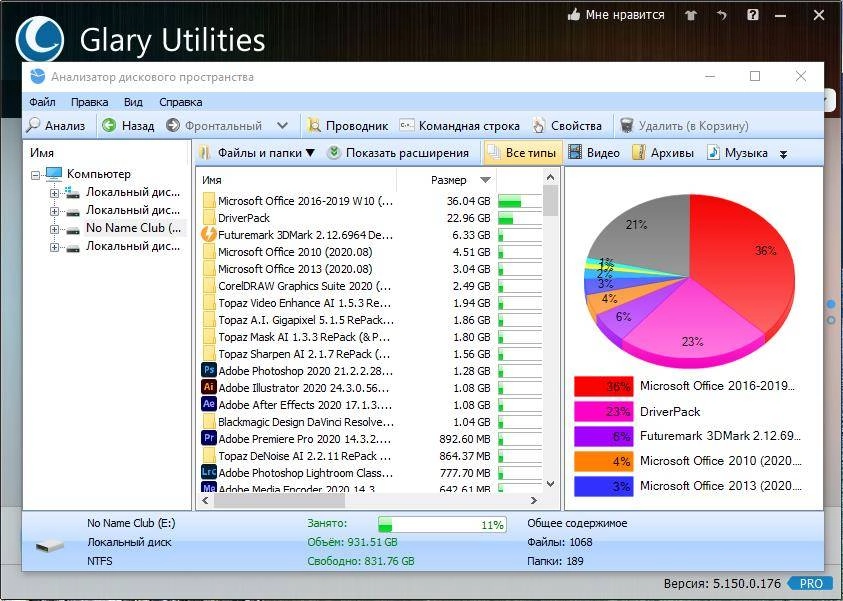Click Мне нравится in Glary Utilities window
843x601 pixels.
616,15
